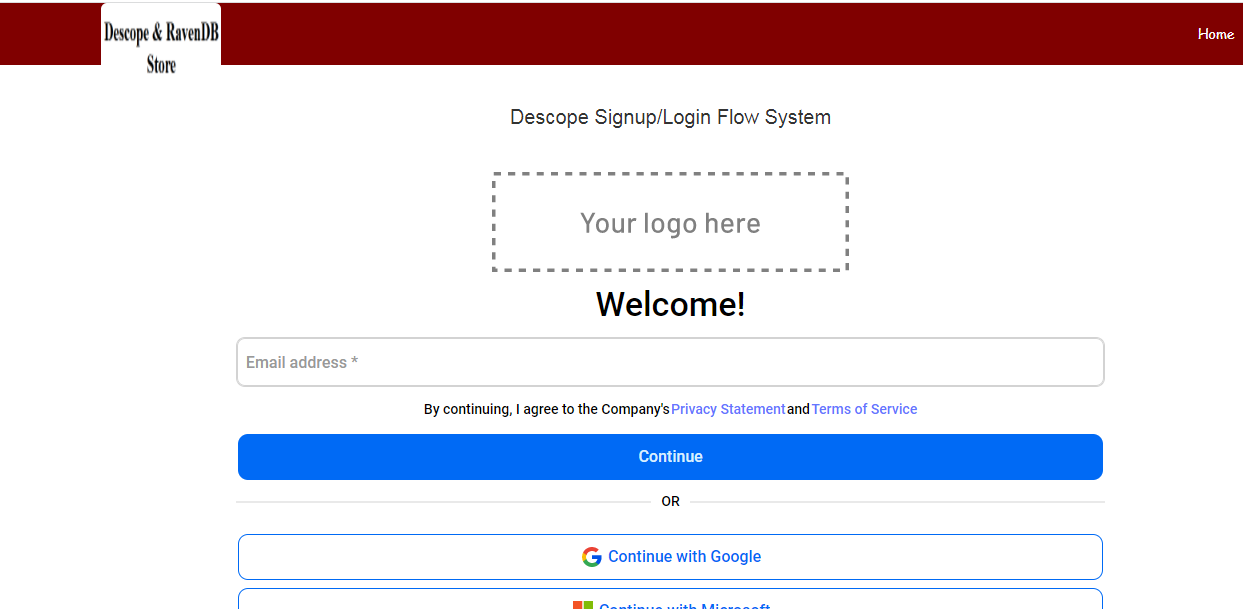
Task: Open the Privacy Statement link
Action: [728, 409]
